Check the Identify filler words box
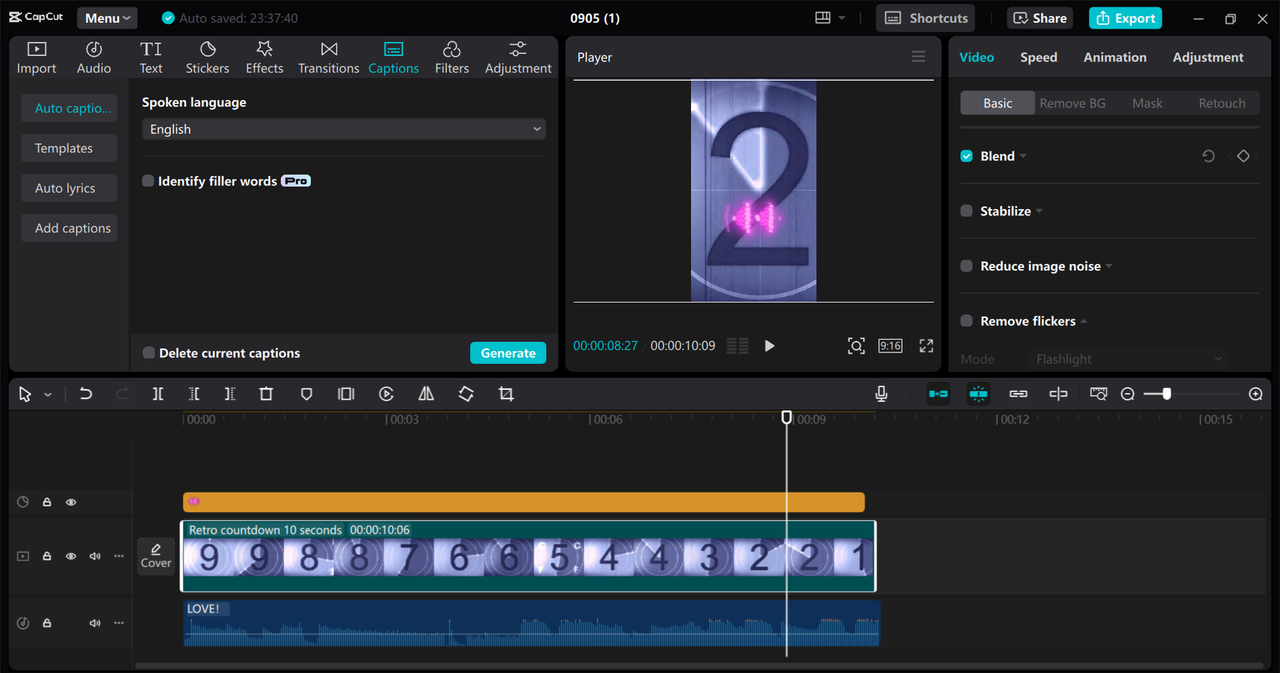This screenshot has height=673, width=1280. point(148,181)
